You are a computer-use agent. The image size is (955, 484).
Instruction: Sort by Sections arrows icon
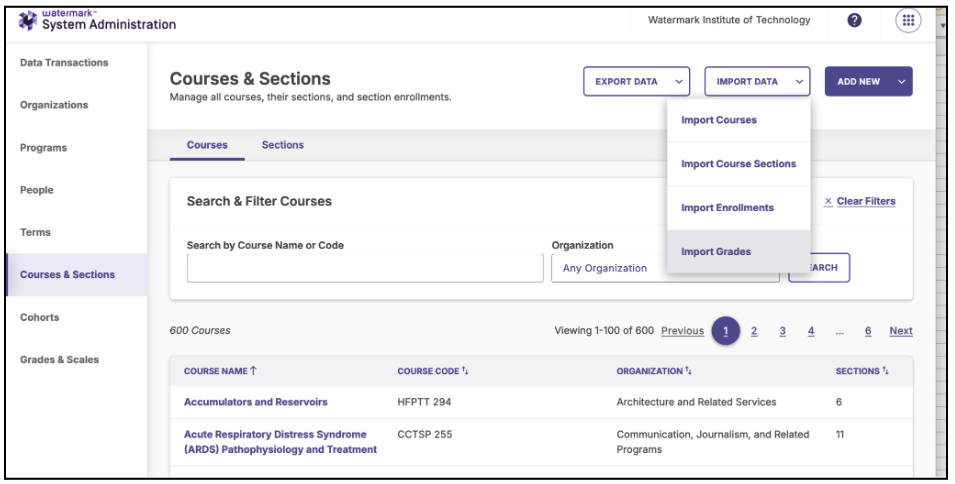[x=886, y=371]
